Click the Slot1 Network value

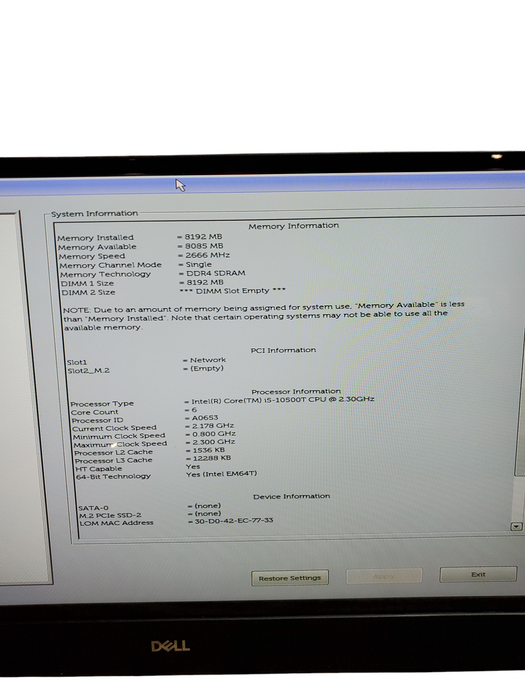208,360
